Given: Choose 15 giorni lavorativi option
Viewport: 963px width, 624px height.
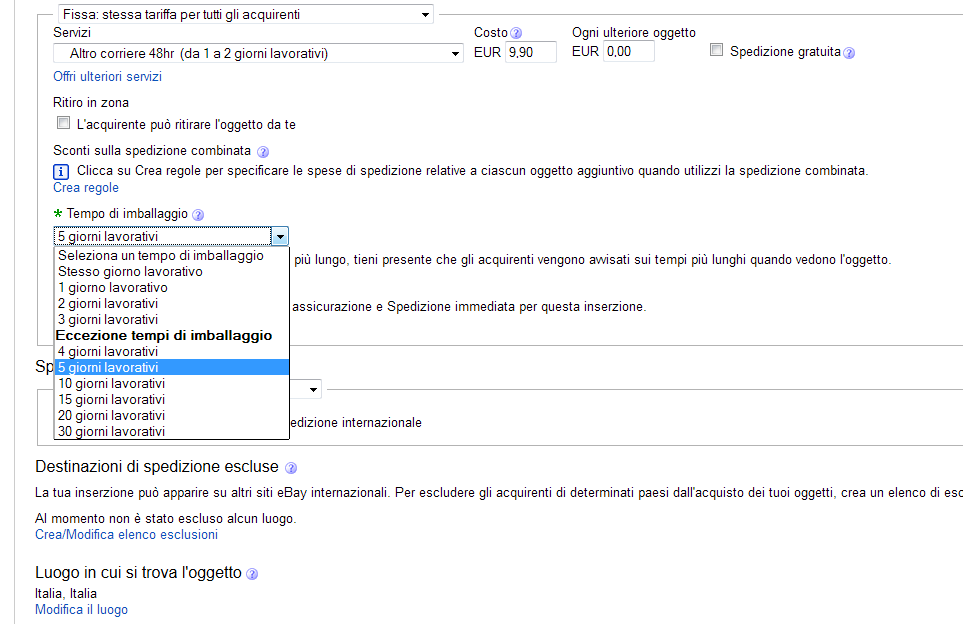Looking at the screenshot, I should click(x=171, y=399).
